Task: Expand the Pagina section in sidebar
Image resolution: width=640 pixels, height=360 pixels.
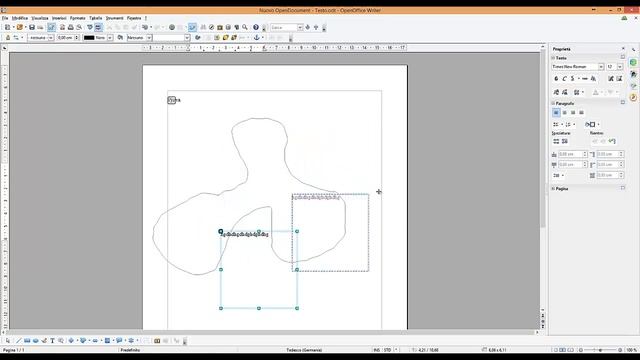Action: pyautogui.click(x=553, y=189)
